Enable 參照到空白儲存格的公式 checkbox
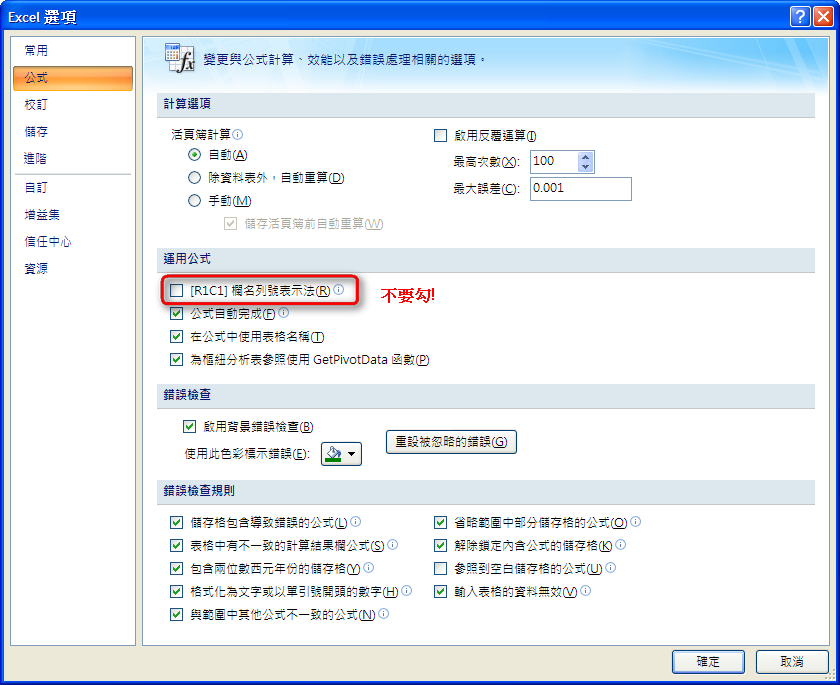 pyautogui.click(x=440, y=568)
